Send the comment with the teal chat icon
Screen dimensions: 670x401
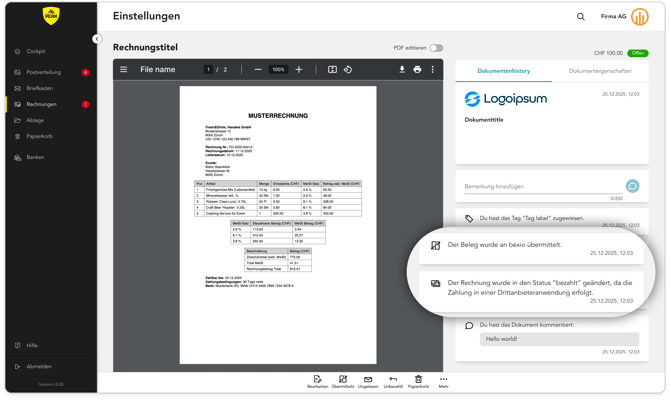click(632, 187)
